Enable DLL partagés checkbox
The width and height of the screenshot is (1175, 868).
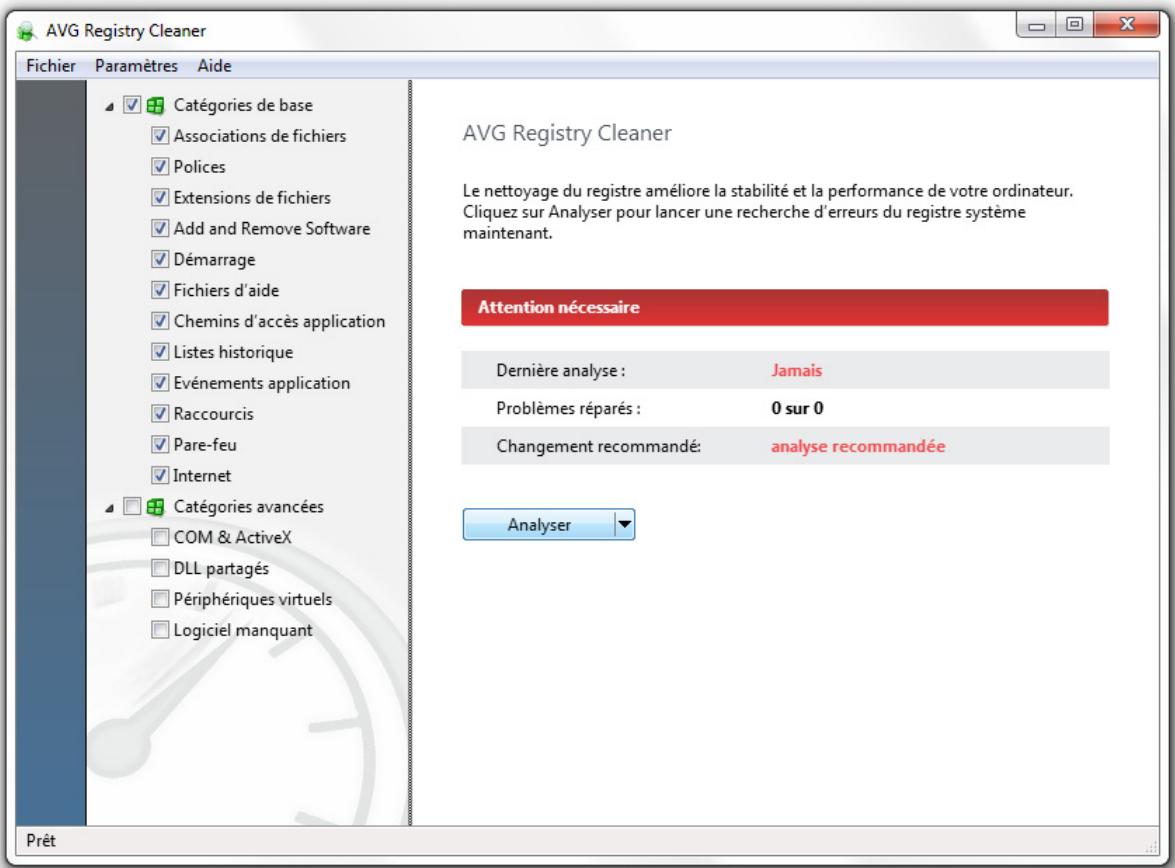[x=160, y=568]
